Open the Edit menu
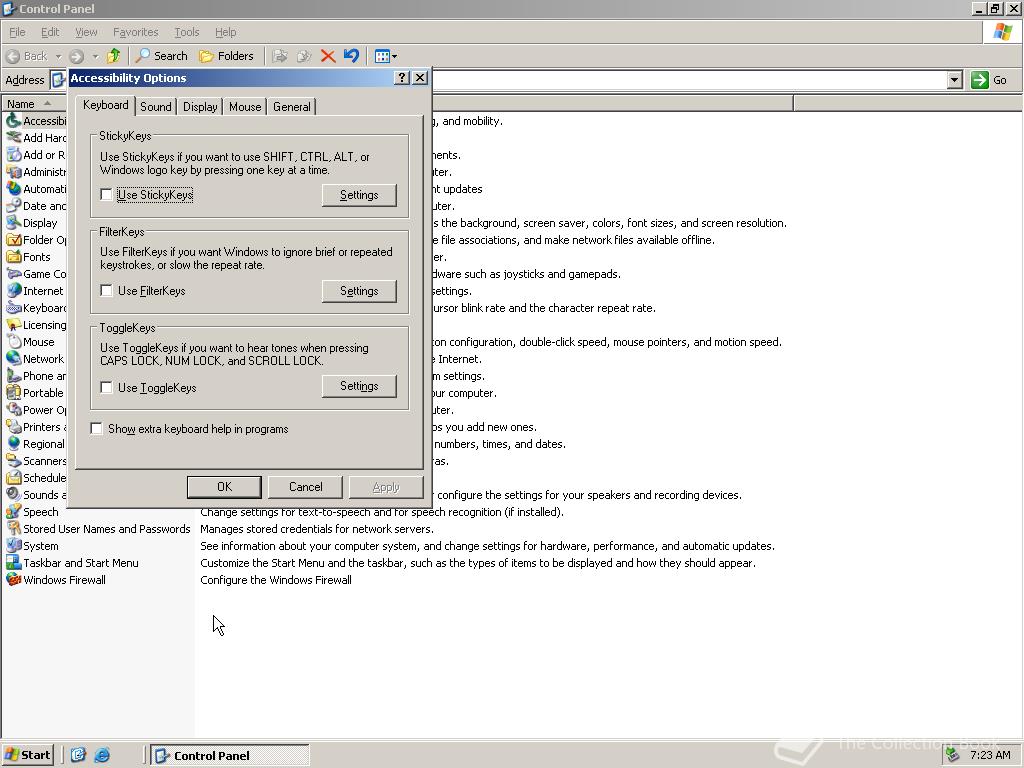 50,32
